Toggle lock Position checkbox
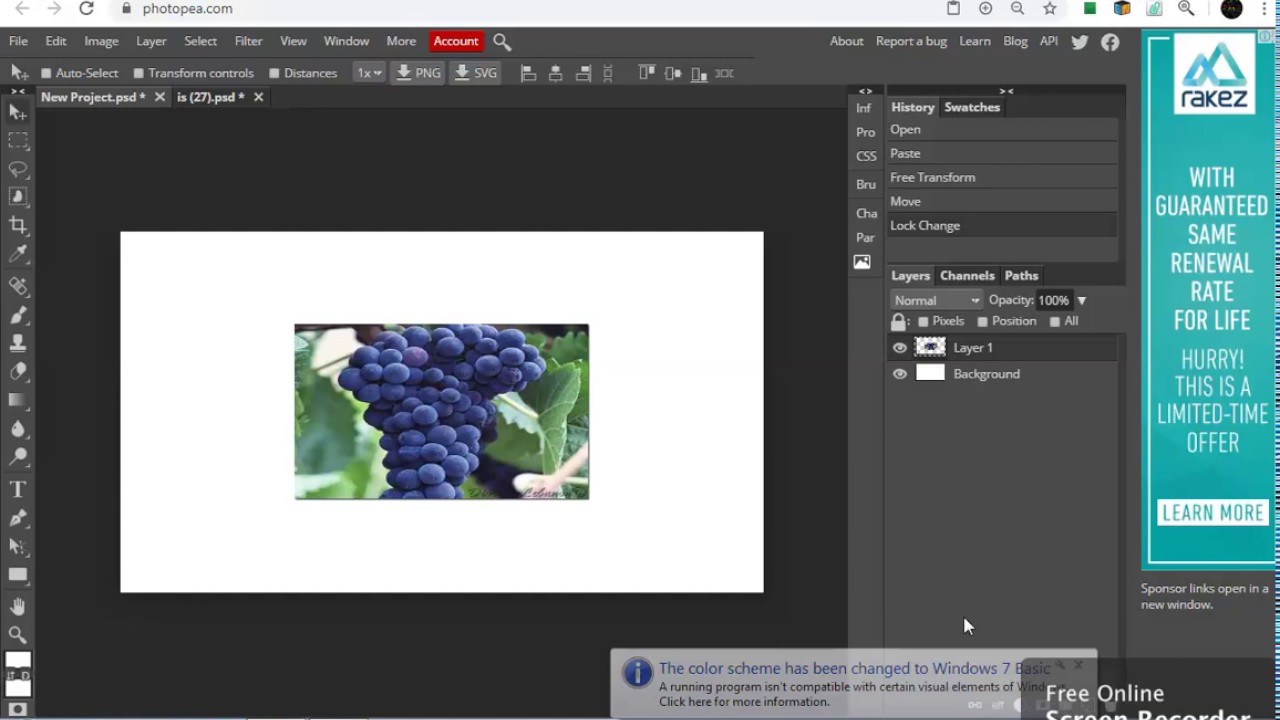The width and height of the screenshot is (1280, 720). (983, 322)
